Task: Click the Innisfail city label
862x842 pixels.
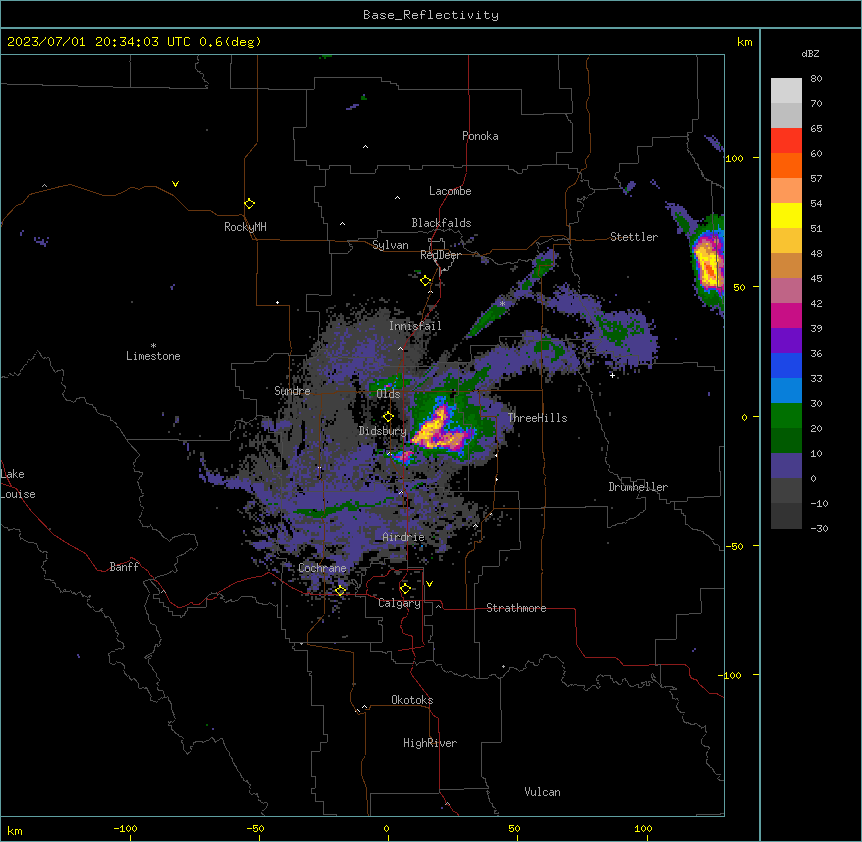Action: 415,326
